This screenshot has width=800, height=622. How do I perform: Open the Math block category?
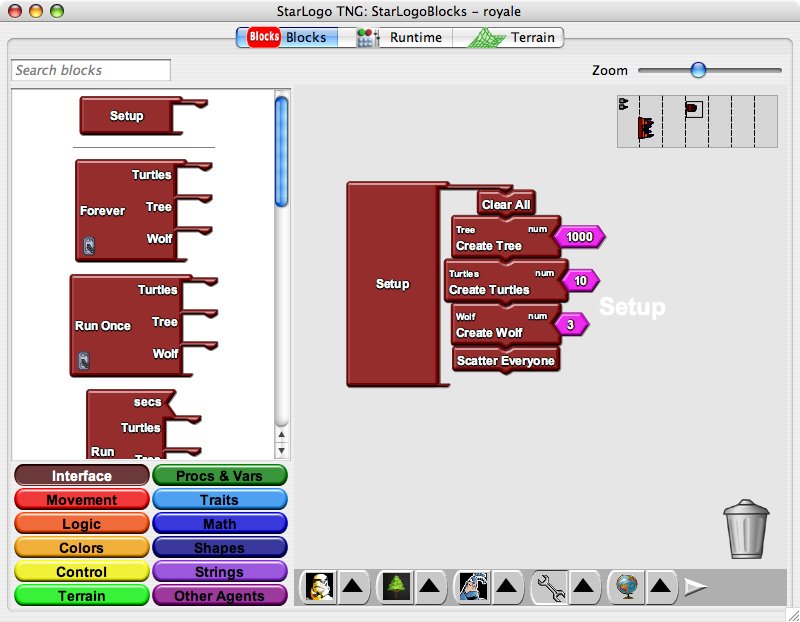click(x=219, y=524)
